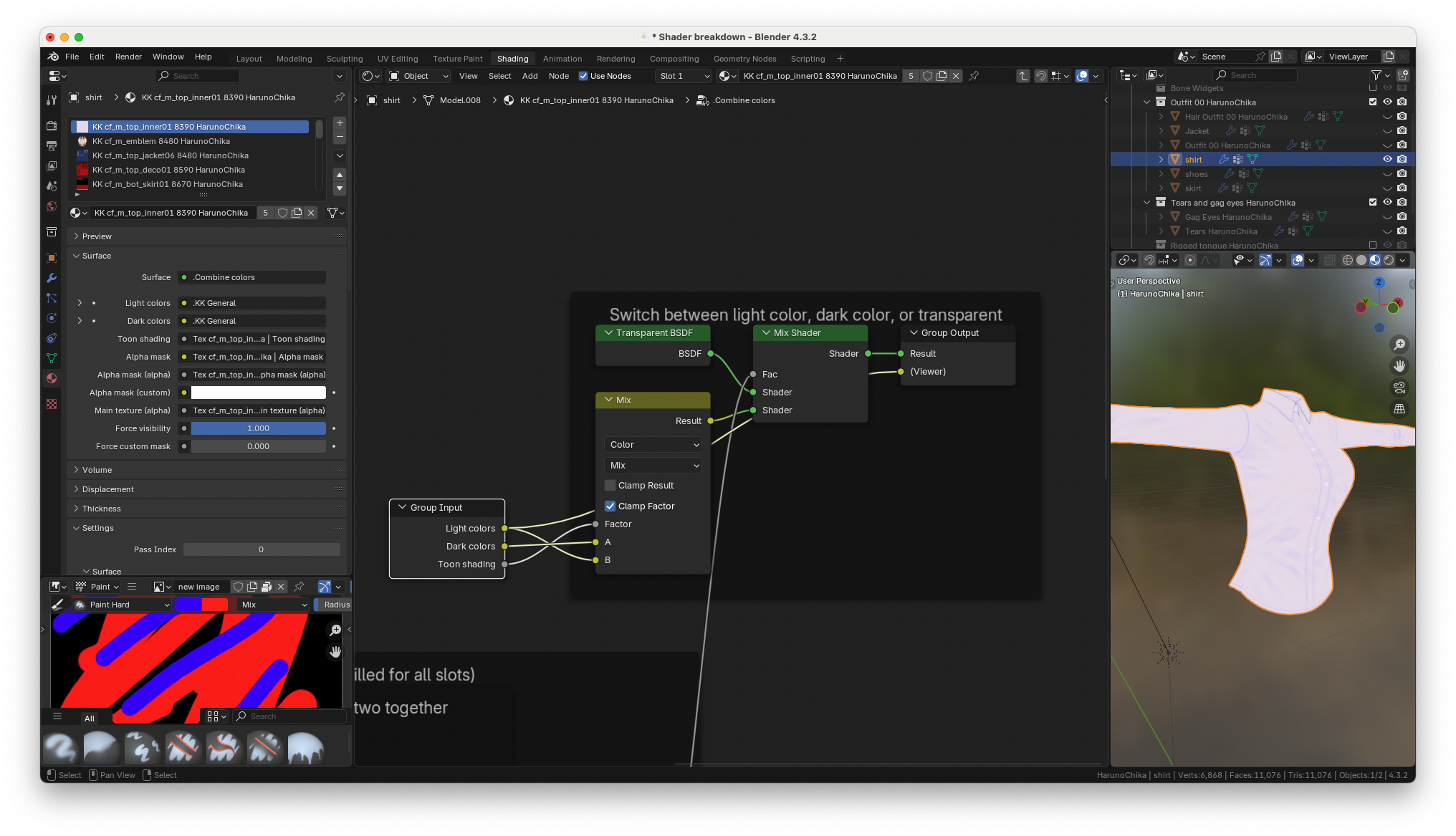
Task: Hide the shirt object with eye icon
Action: [x=1387, y=159]
